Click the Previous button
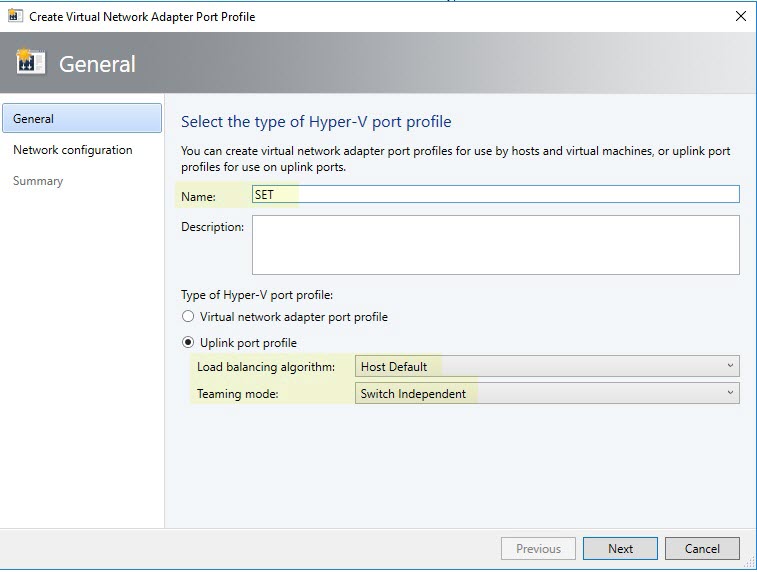This screenshot has width=757, height=572. [538, 549]
